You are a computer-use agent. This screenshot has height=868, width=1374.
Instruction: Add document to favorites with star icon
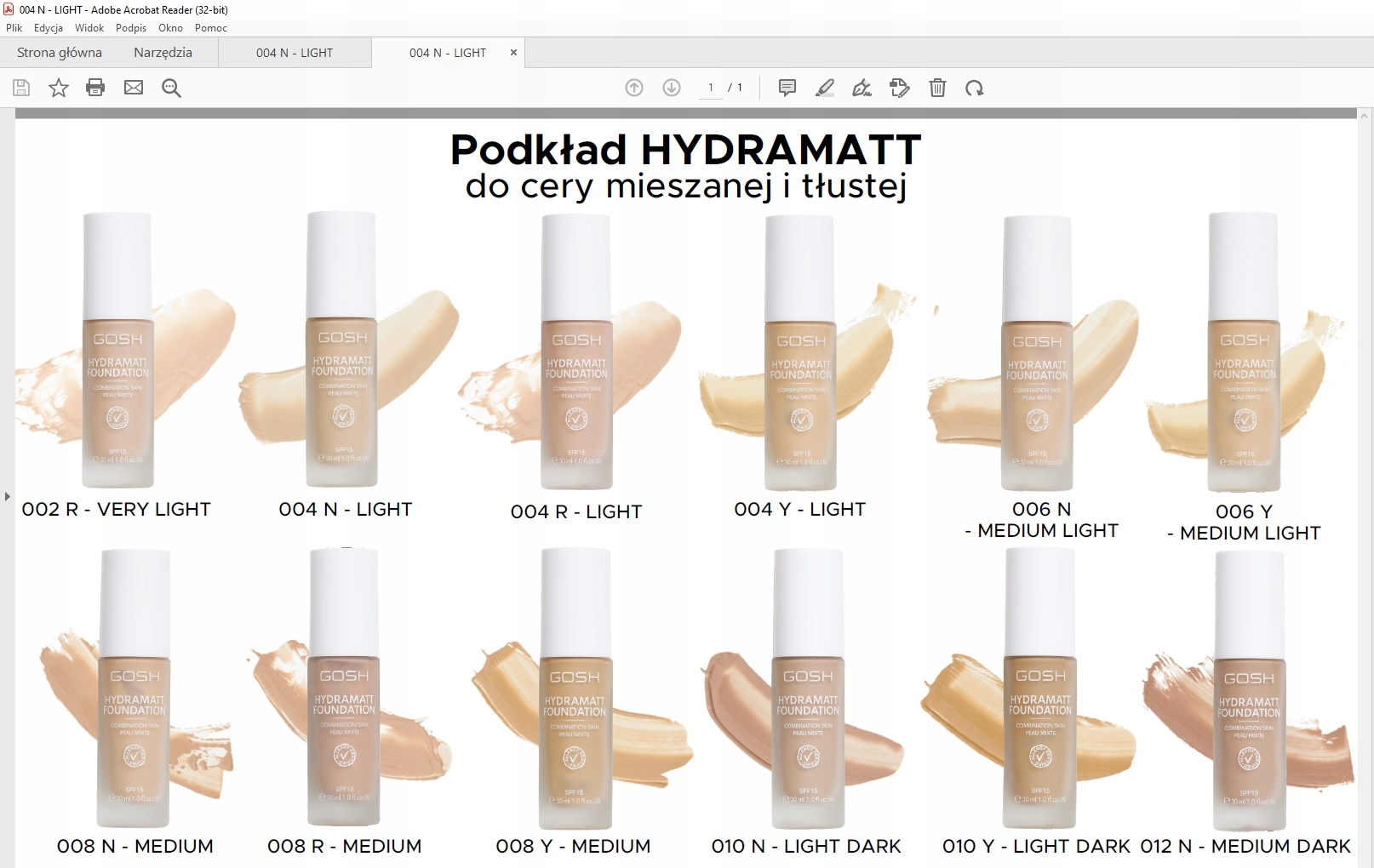[x=59, y=88]
